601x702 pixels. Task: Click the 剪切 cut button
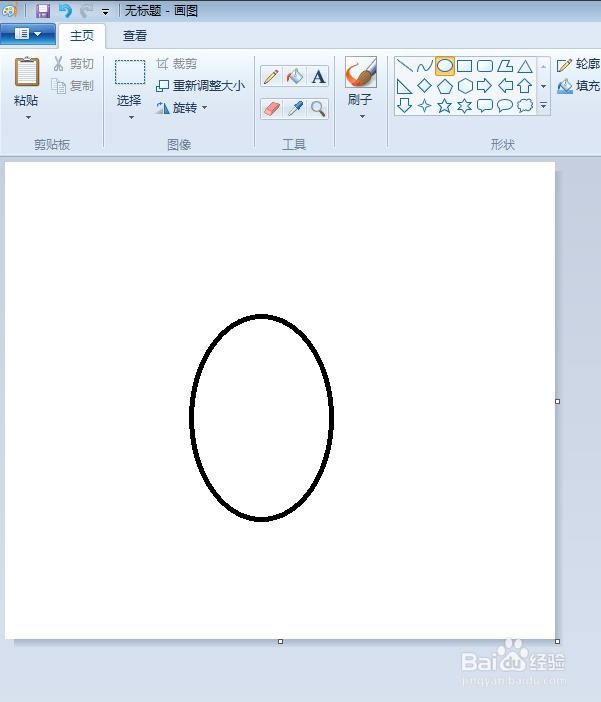[x=73, y=64]
